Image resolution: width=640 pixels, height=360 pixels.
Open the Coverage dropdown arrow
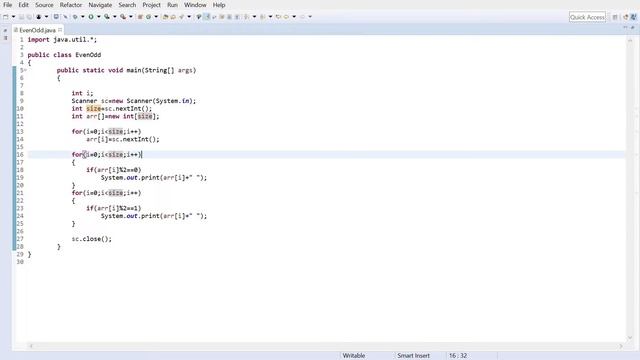(x=115, y=17)
